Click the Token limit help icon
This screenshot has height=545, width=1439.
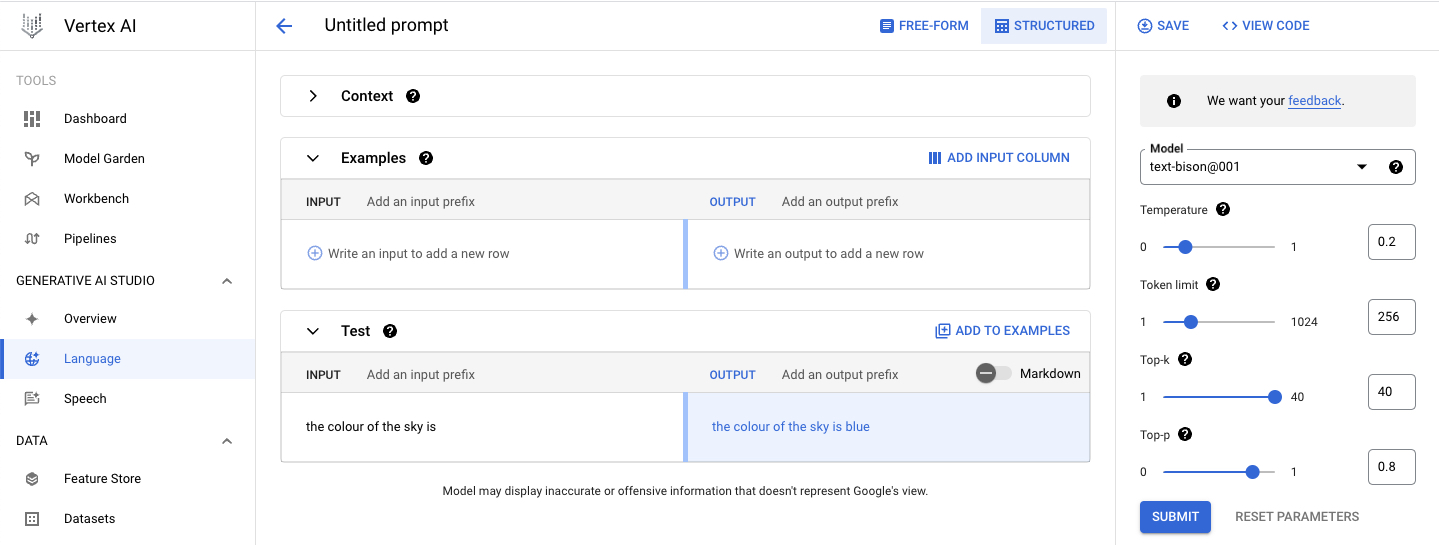(1213, 285)
